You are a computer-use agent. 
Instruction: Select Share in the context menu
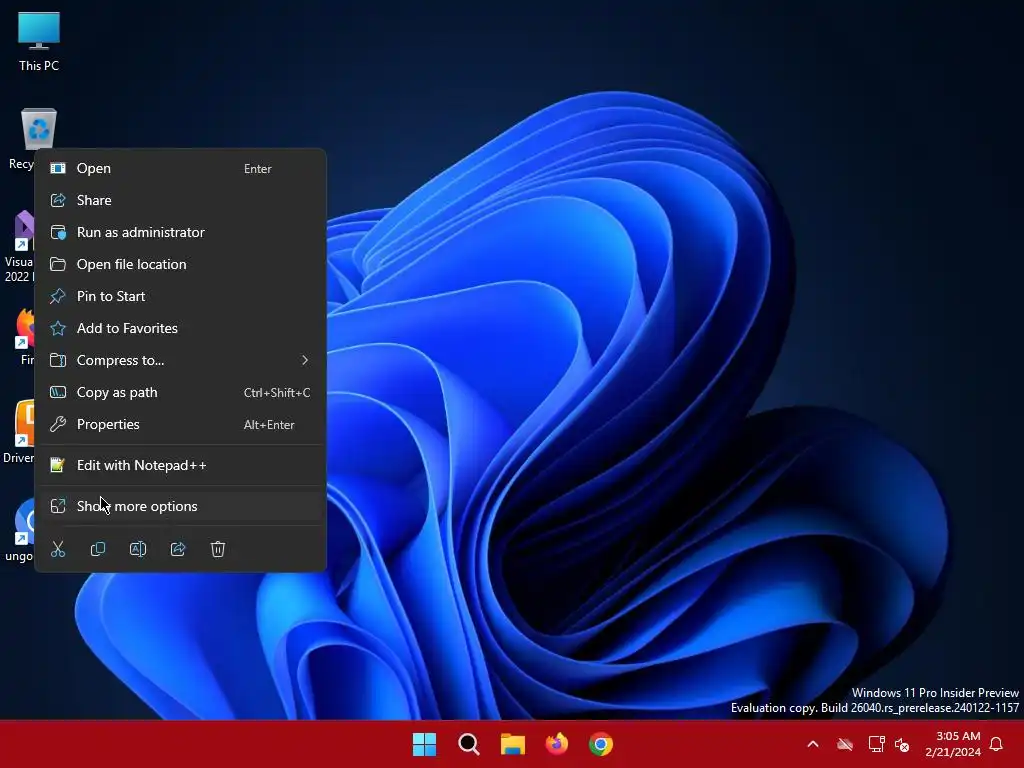(180, 200)
